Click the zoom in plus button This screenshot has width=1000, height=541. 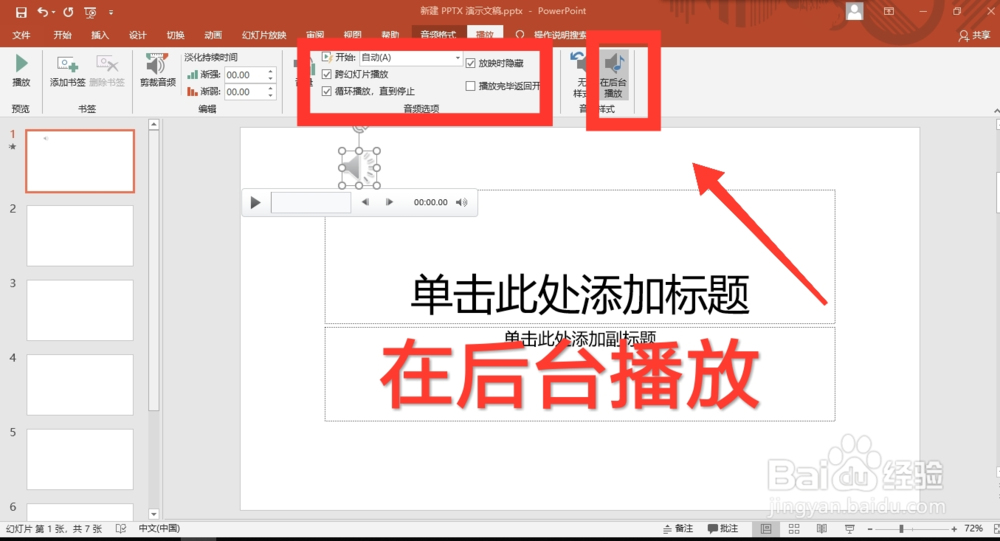point(954,529)
